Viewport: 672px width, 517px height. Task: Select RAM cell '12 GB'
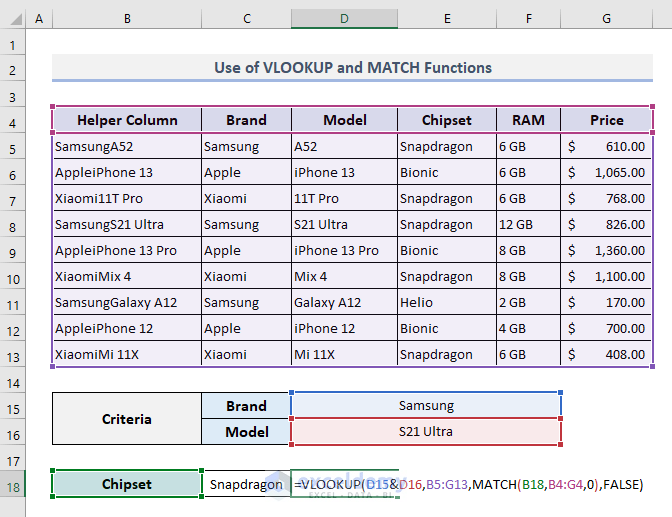[528, 224]
